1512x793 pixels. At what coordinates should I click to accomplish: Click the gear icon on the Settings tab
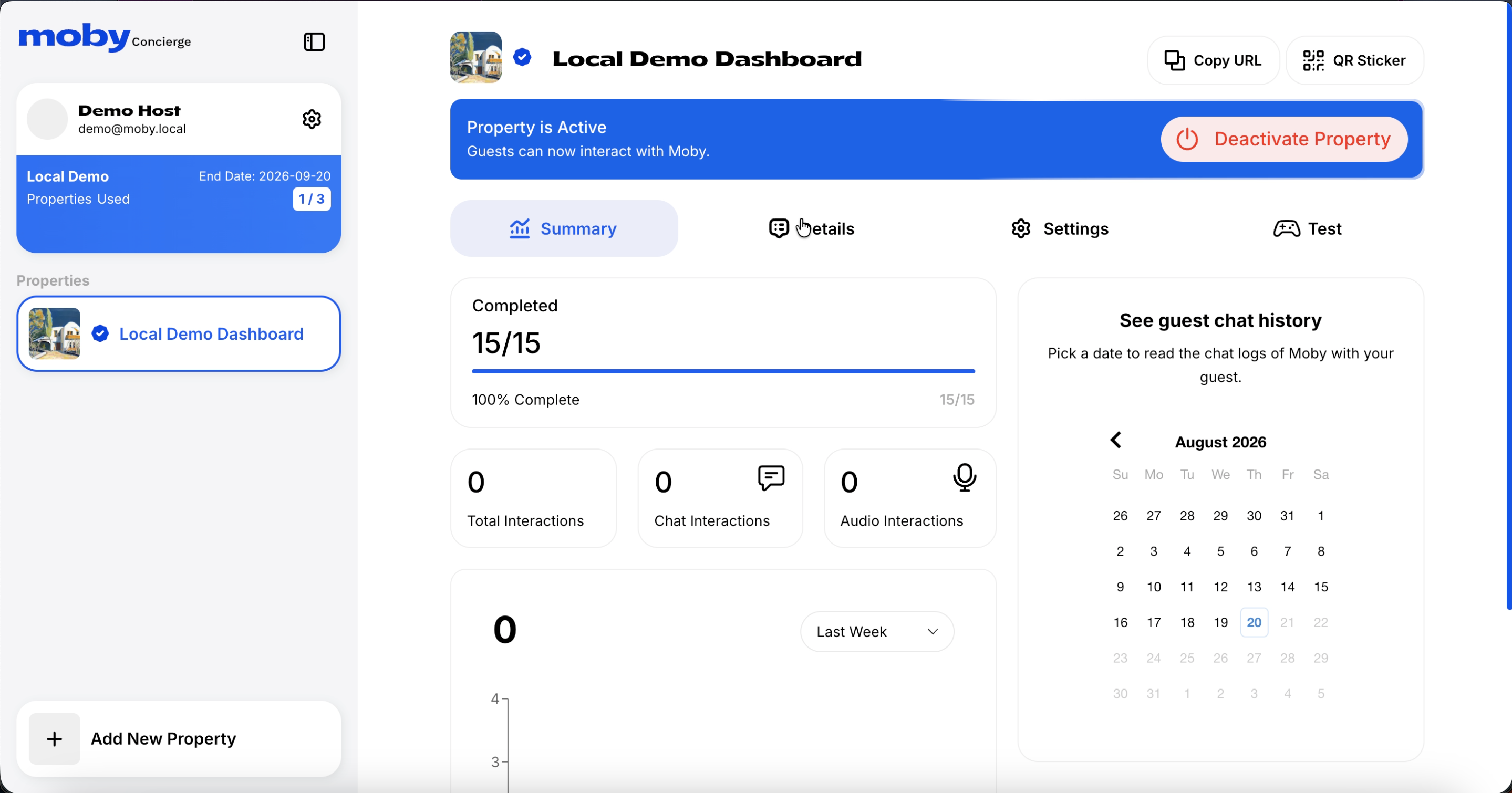tap(1021, 229)
